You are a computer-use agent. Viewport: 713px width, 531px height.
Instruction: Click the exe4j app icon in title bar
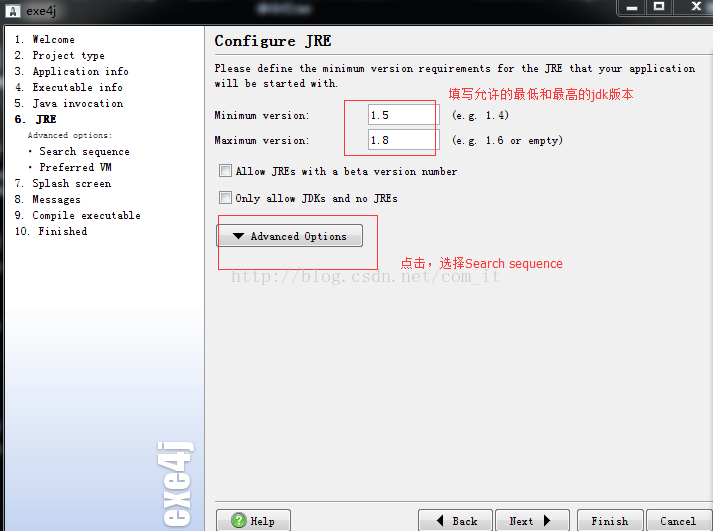pyautogui.click(x=13, y=11)
